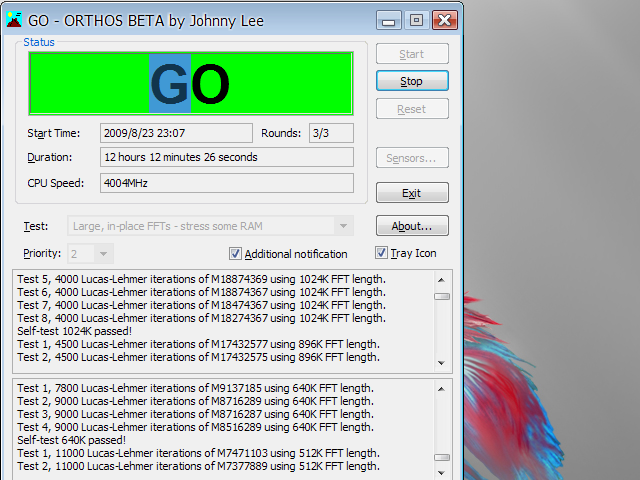Exit the ORTHOS application
This screenshot has height=480, width=640.
412,193
